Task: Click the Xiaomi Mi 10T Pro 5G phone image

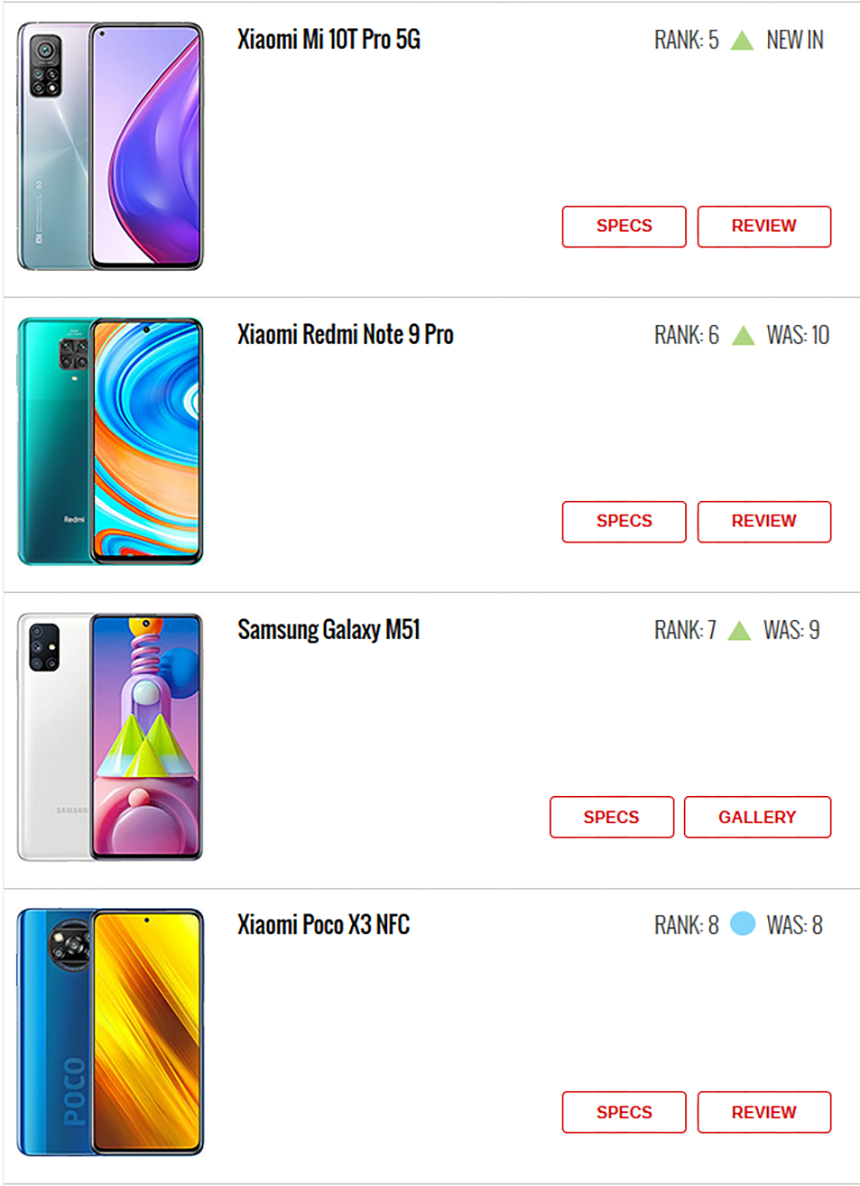Action: (110, 146)
